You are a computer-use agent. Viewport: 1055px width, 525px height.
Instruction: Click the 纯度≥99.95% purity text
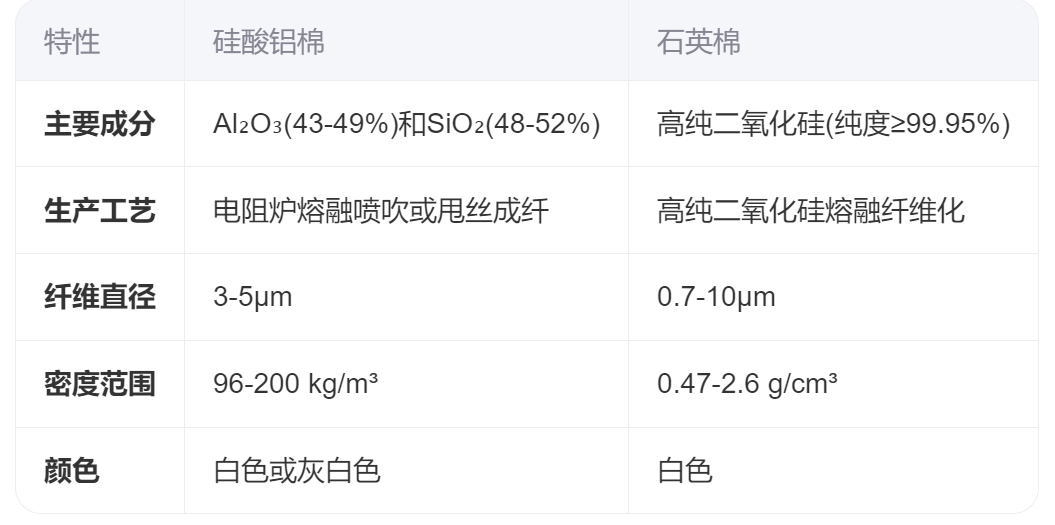[x=922, y=124]
